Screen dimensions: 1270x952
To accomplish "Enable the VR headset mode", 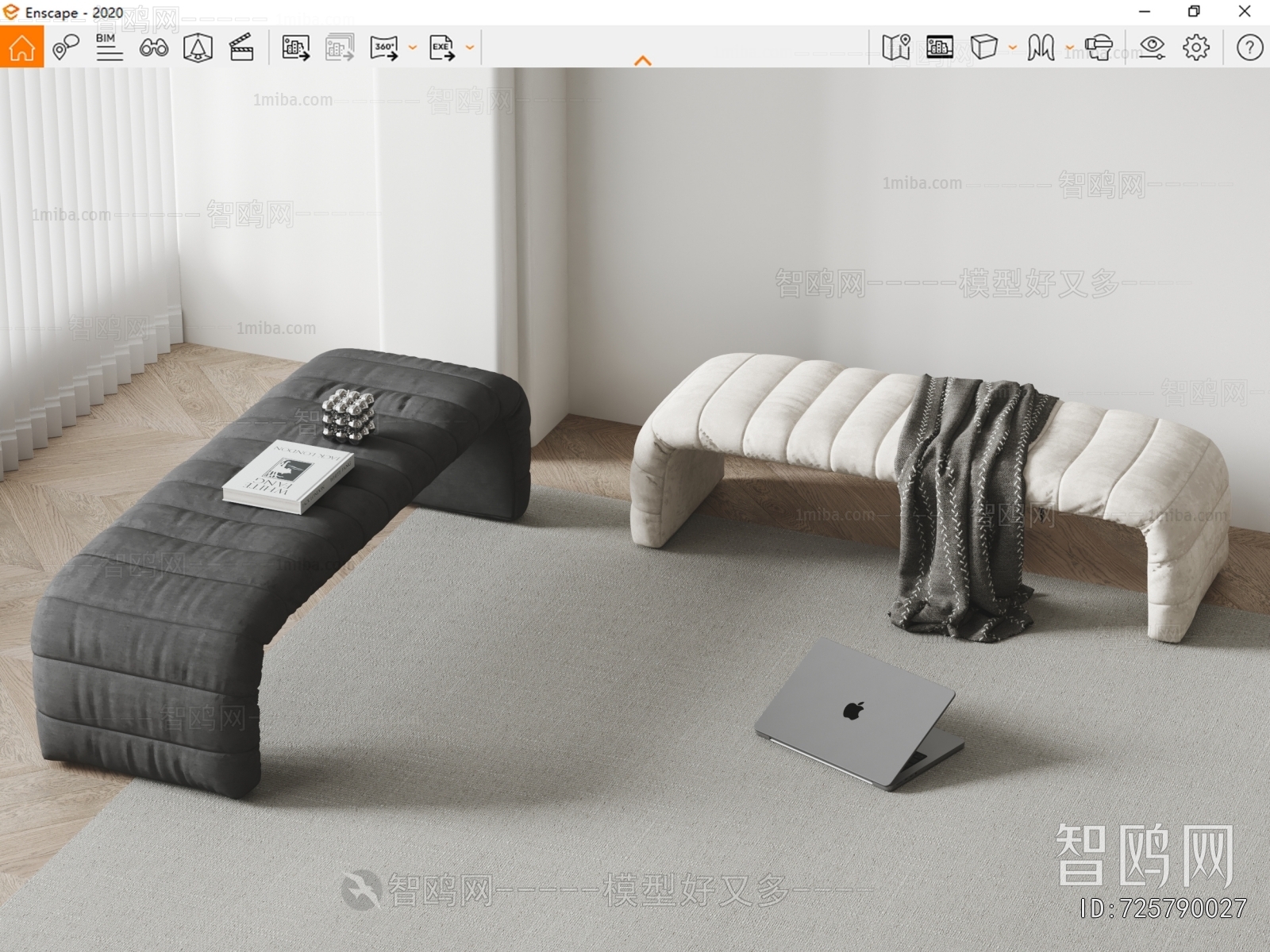I will coord(1099,48).
